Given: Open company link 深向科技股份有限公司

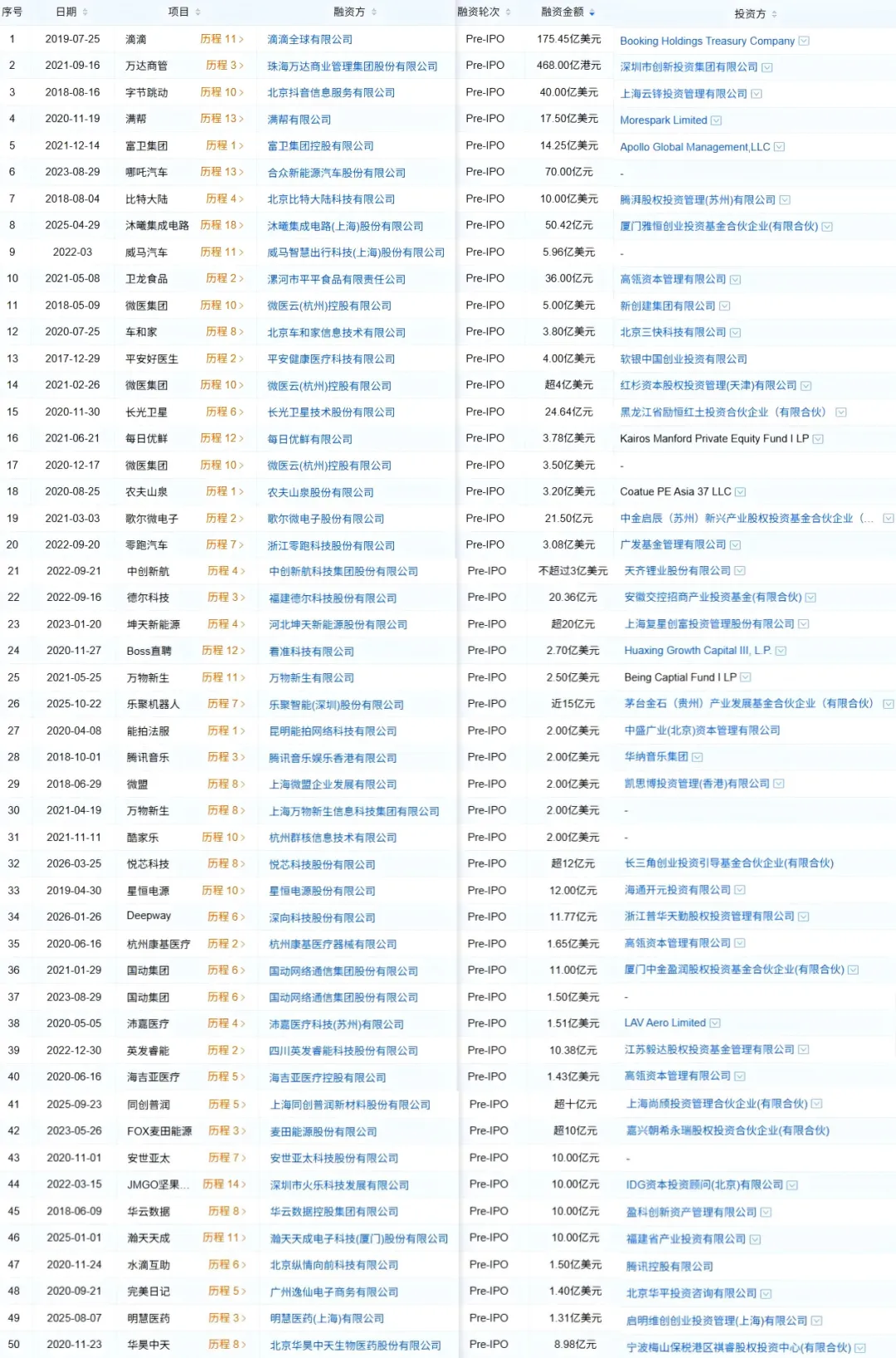Looking at the screenshot, I should pyautogui.click(x=322, y=917).
